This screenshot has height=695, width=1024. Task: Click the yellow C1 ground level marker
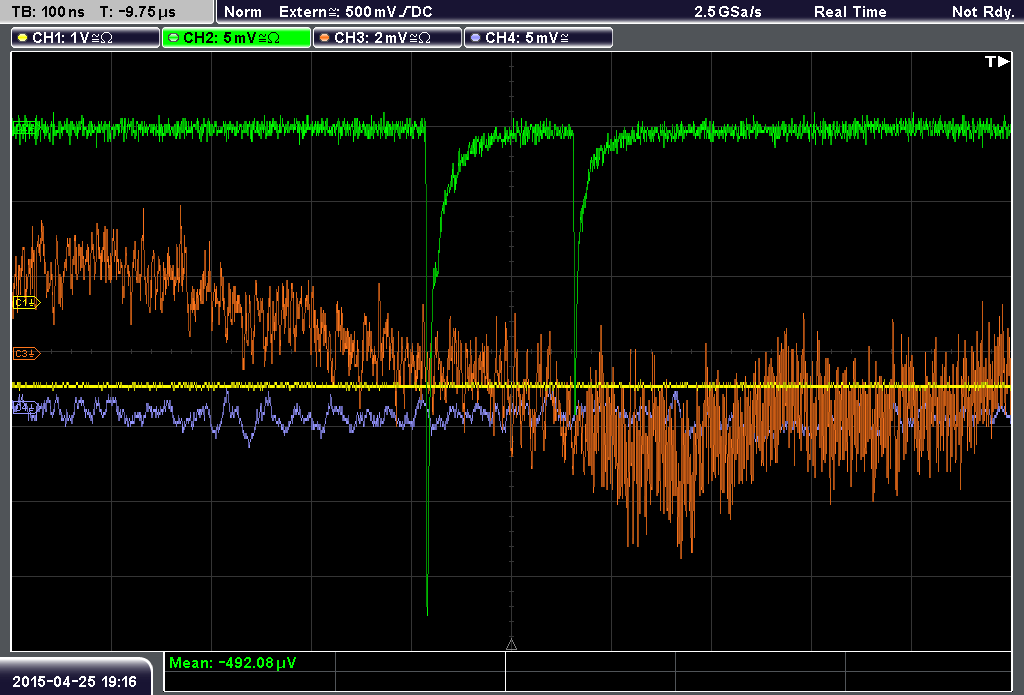[27, 302]
